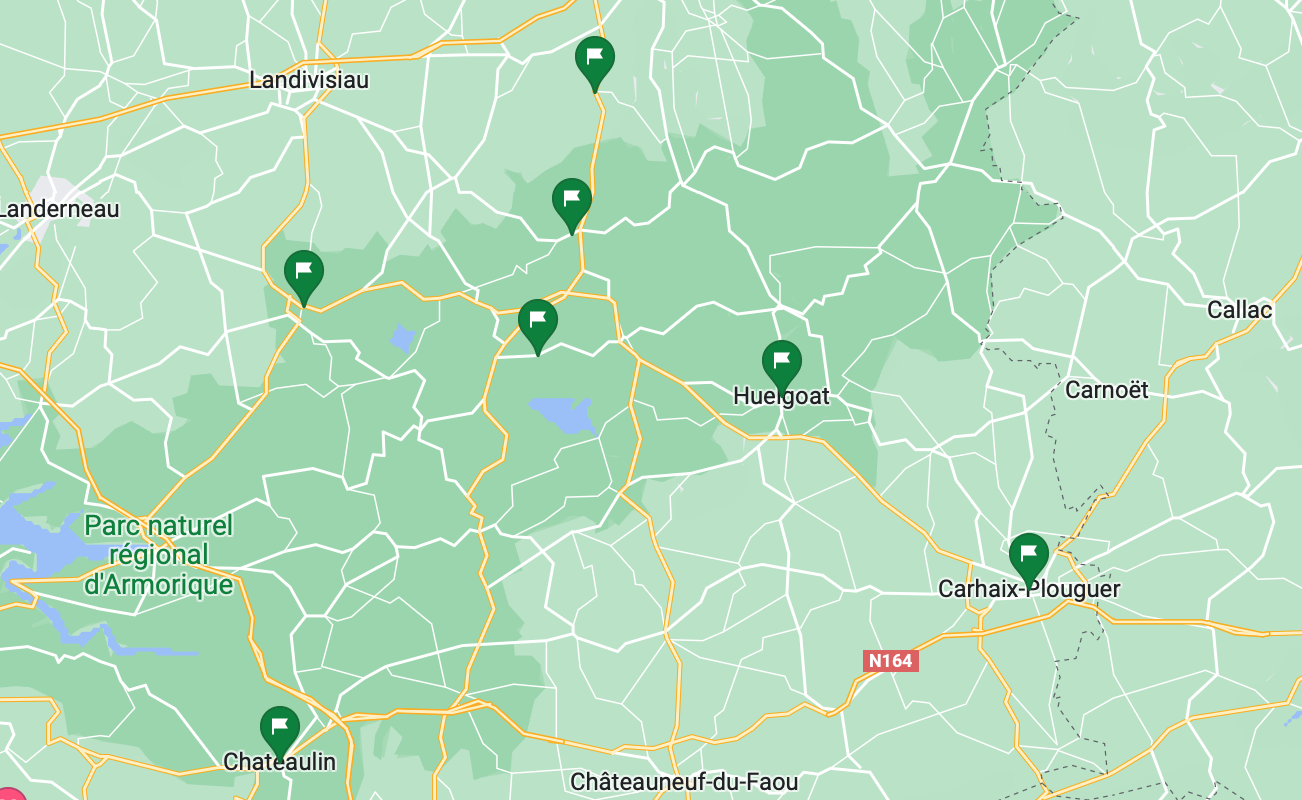Click the large blue lake on the map
Viewport: 1302px width, 800px height.
pyautogui.click(x=562, y=414)
